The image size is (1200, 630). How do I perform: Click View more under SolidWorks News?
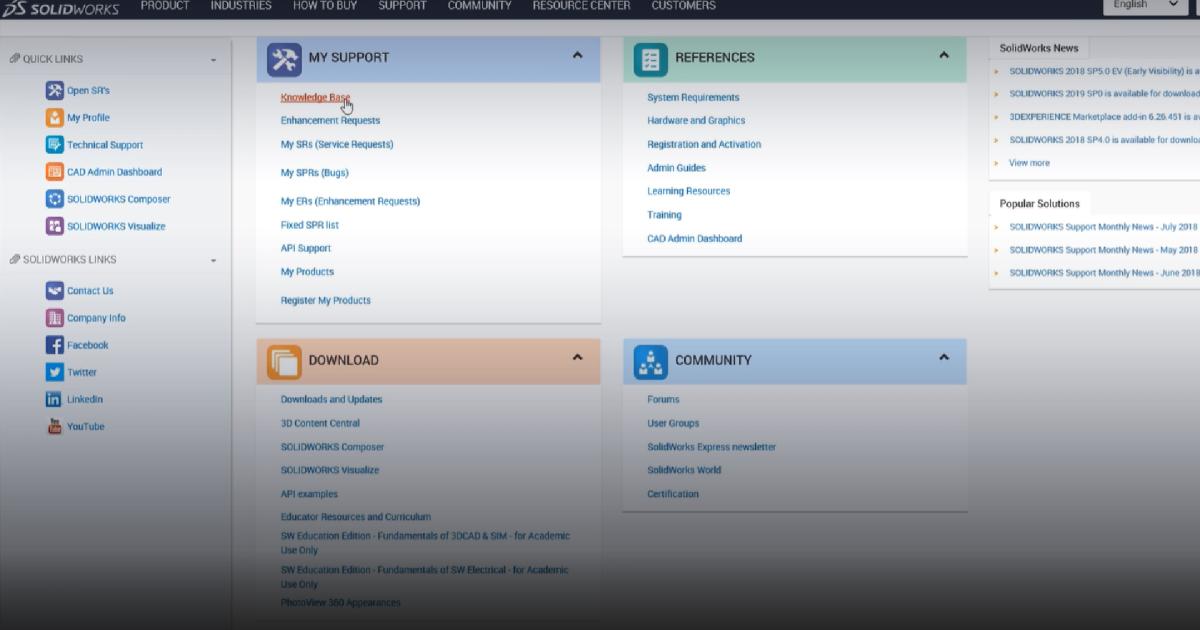point(1029,163)
